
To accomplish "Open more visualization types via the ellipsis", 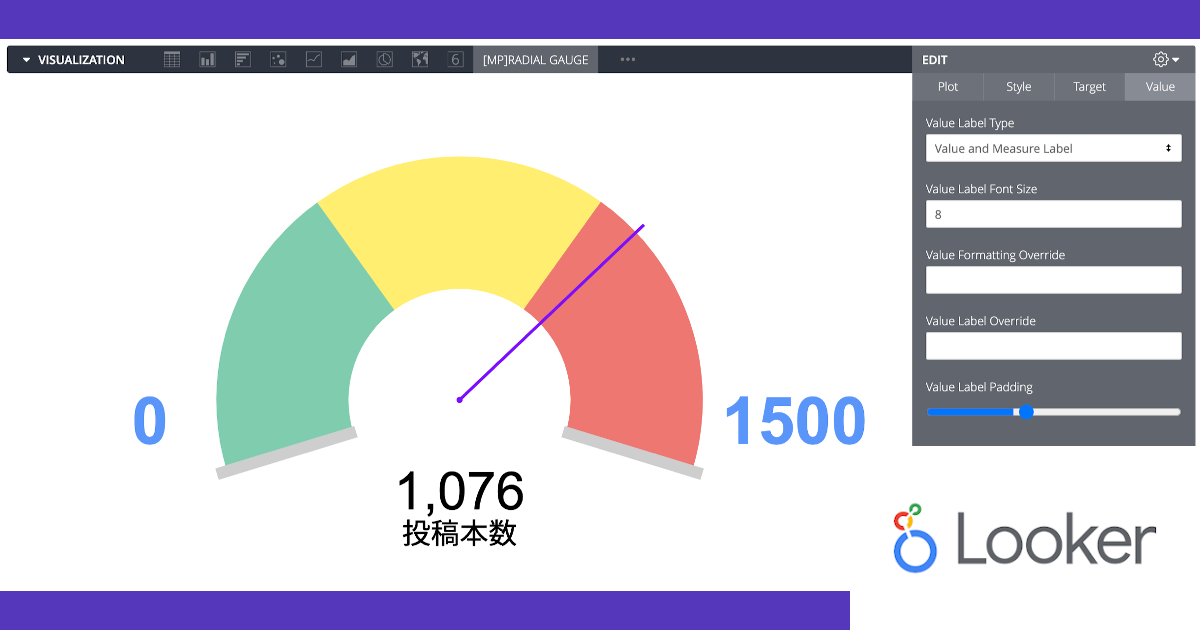I will (x=628, y=60).
